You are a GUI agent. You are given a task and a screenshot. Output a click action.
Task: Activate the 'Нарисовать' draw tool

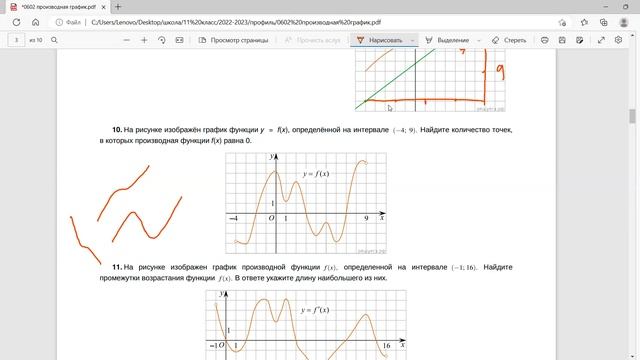pos(380,40)
